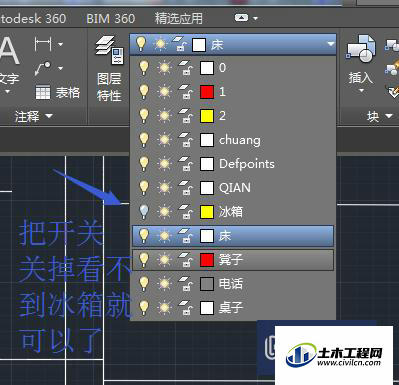
Task: Turn off light bulb for layer 1
Action: 144,92
